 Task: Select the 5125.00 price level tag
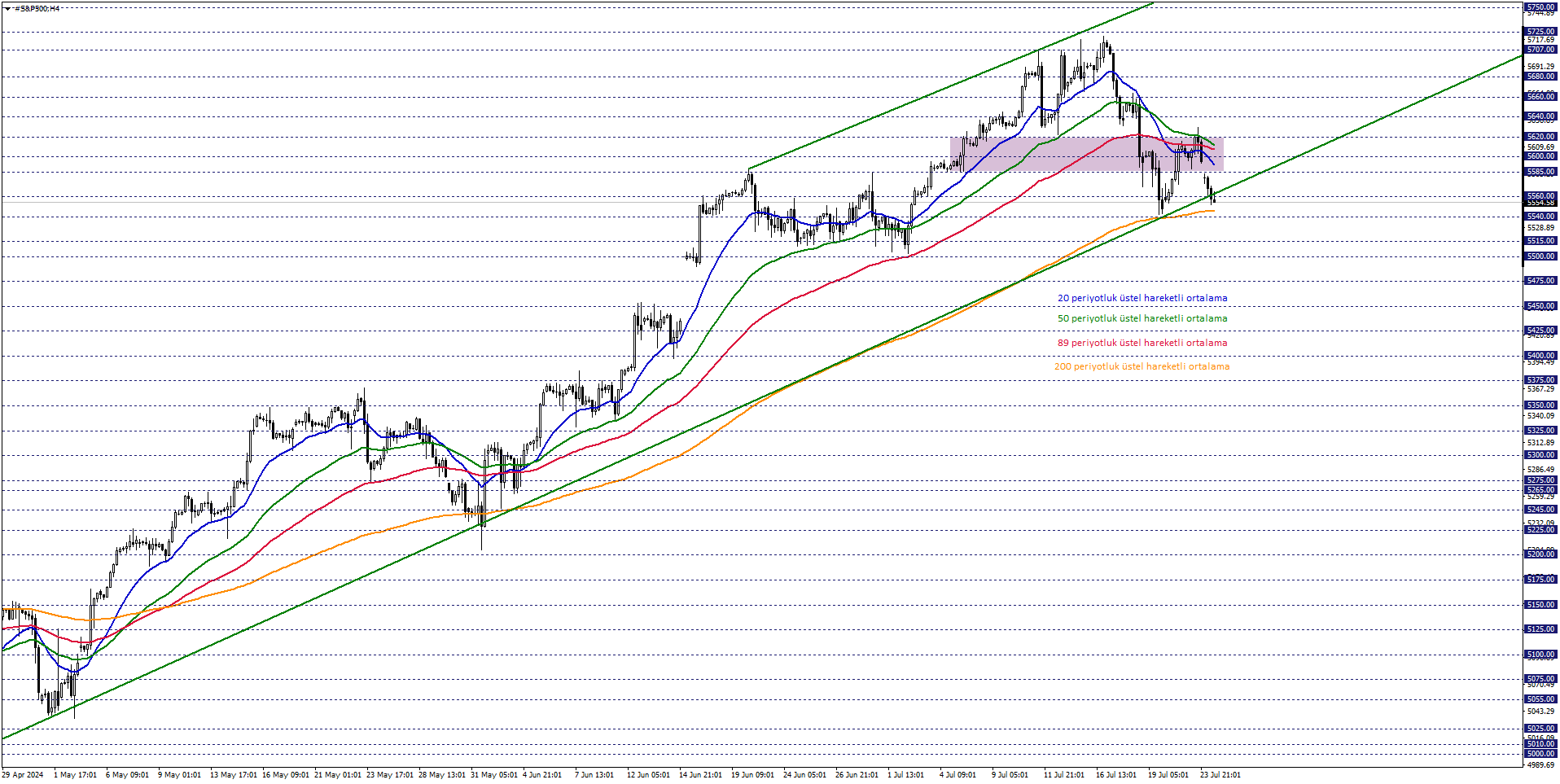point(1540,629)
